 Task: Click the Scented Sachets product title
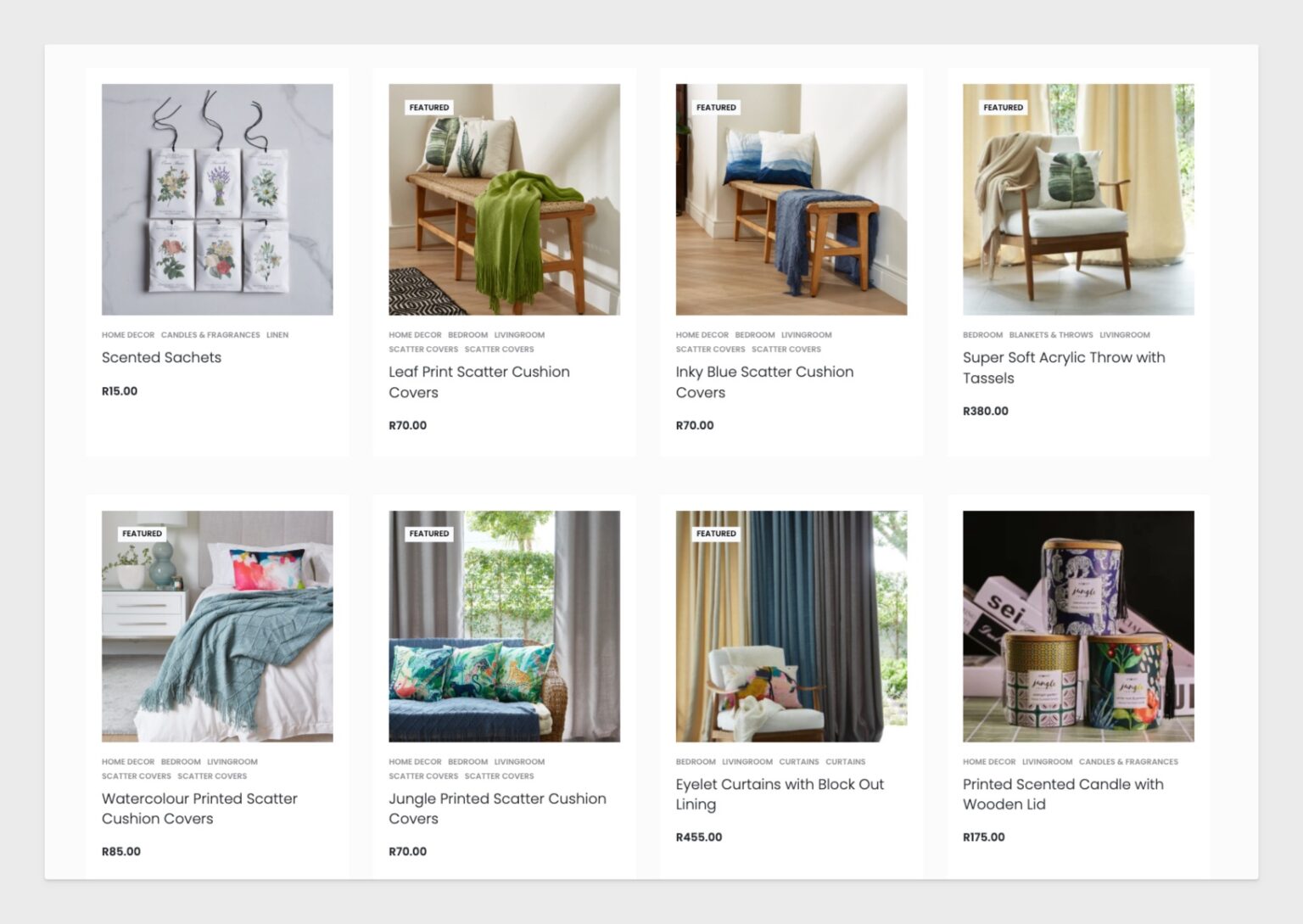(x=161, y=357)
